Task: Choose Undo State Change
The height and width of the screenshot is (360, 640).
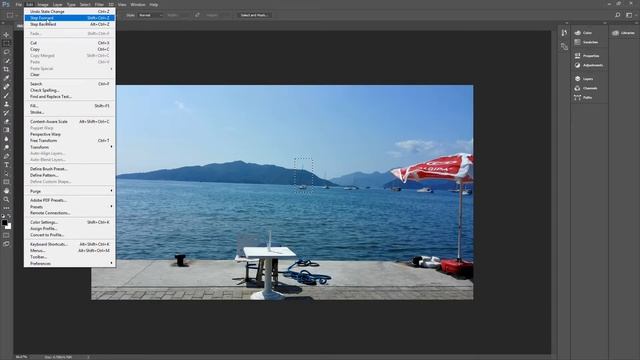Action: click(70, 11)
